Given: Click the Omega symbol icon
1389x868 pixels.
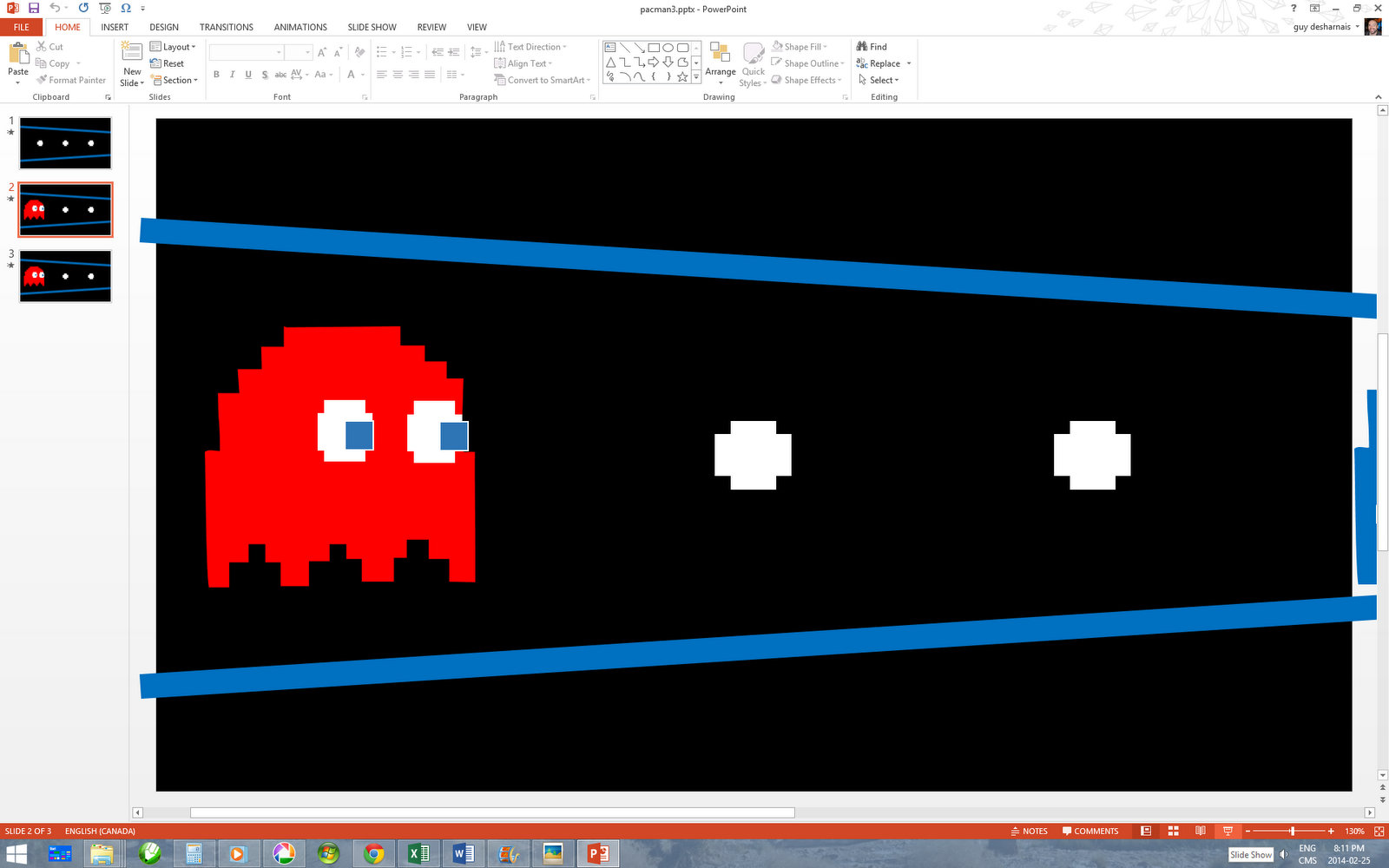Looking at the screenshot, I should (126, 8).
